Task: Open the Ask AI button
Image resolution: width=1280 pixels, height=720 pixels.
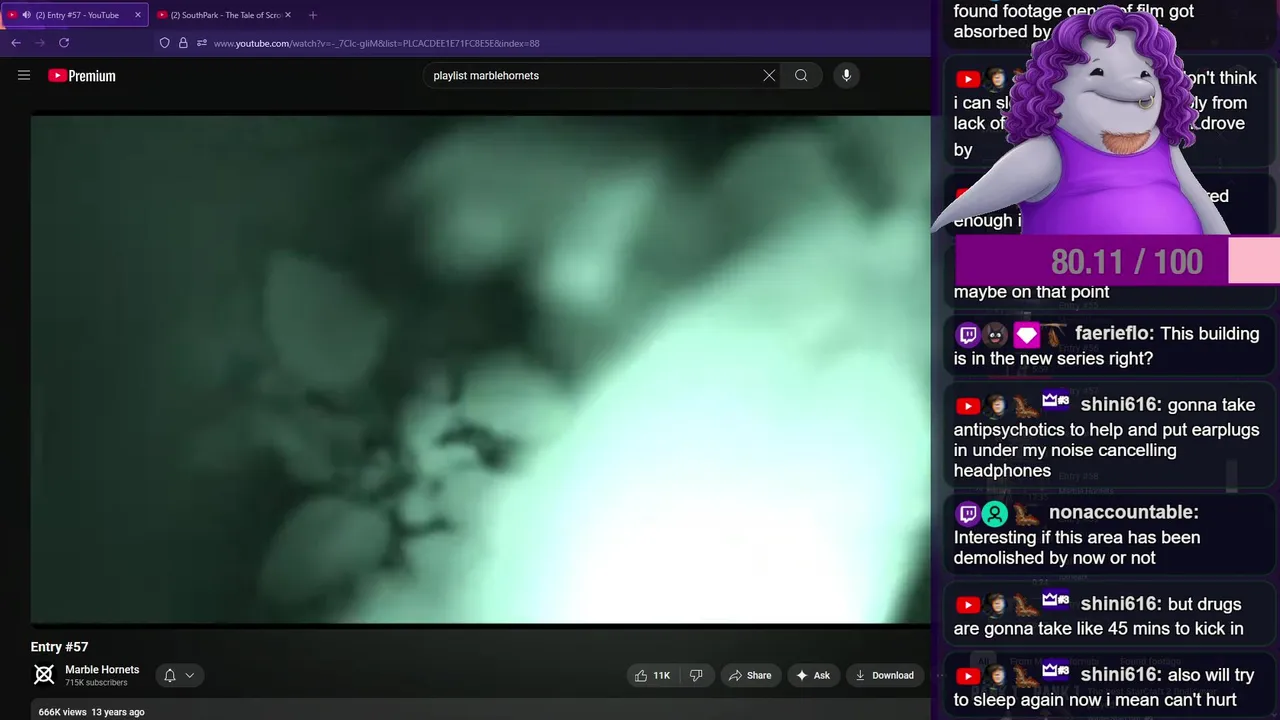Action: pyautogui.click(x=813, y=675)
